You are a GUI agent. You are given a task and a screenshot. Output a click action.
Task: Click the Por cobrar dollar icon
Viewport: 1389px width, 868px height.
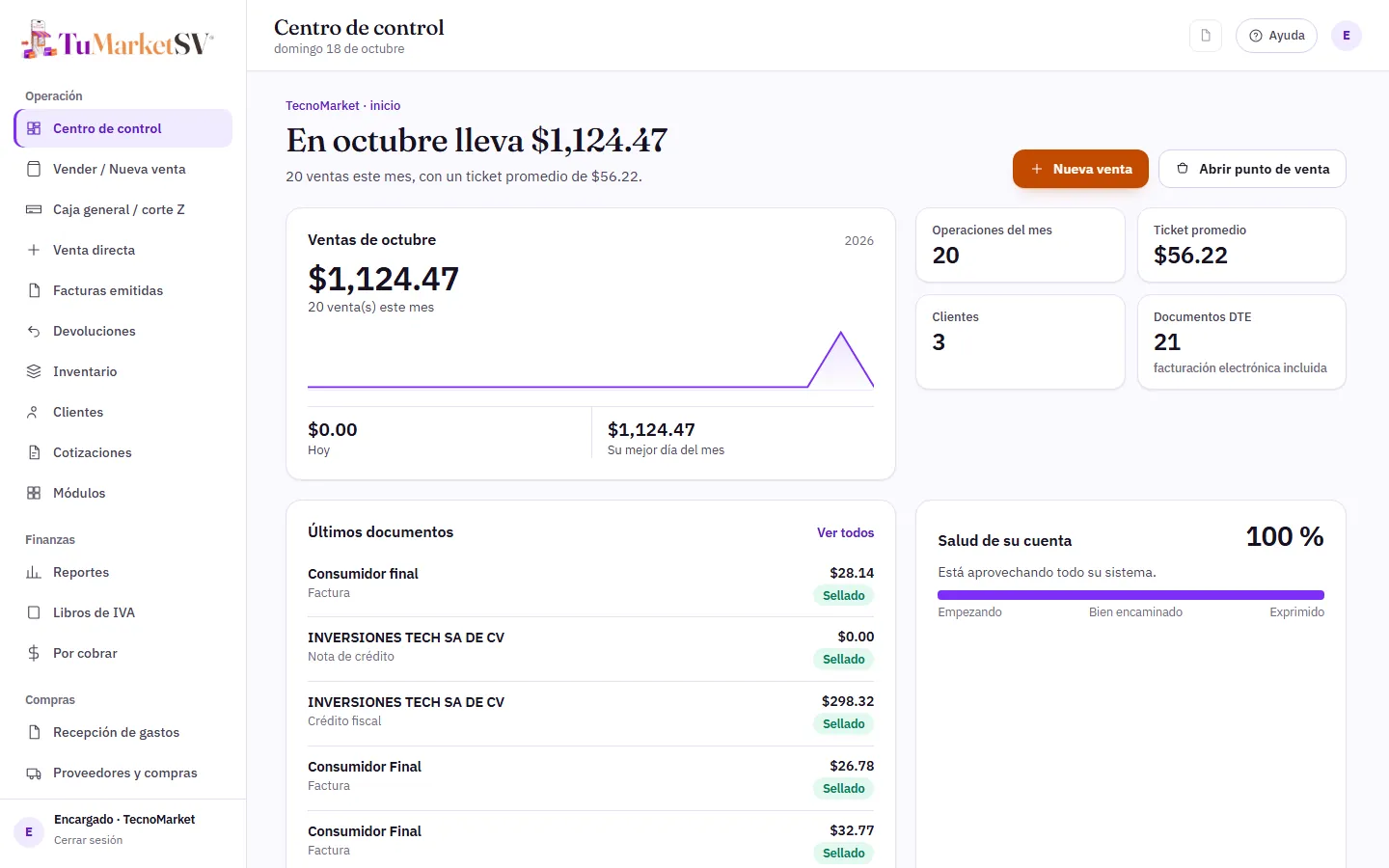[34, 653]
